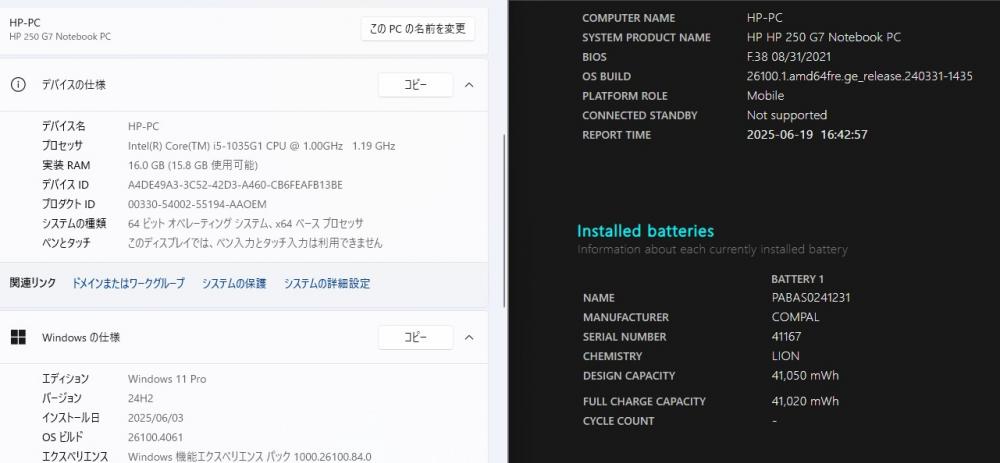Open the システムの保護 link
Image resolution: width=1000 pixels, height=463 pixels.
(x=234, y=283)
